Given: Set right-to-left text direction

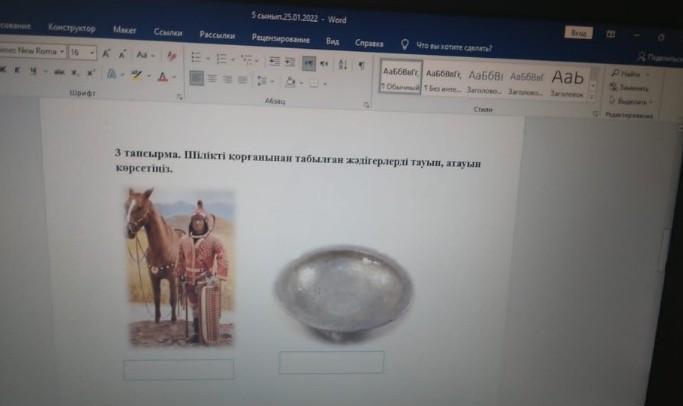Looking at the screenshot, I should coord(324,64).
